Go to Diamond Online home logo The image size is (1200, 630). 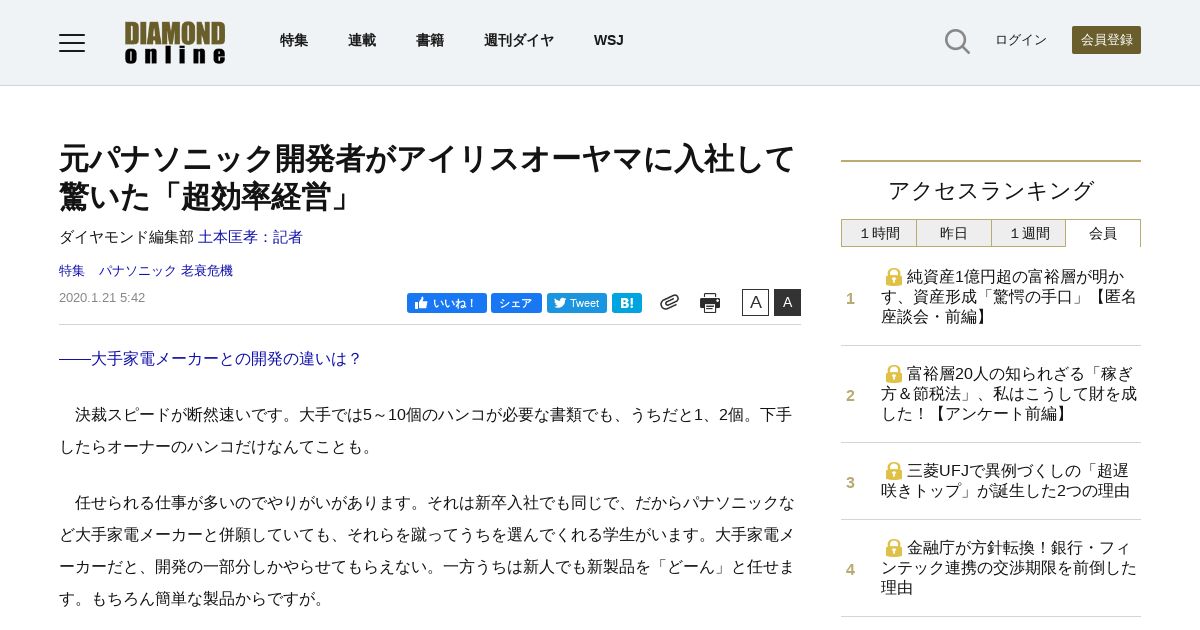pyautogui.click(x=175, y=42)
